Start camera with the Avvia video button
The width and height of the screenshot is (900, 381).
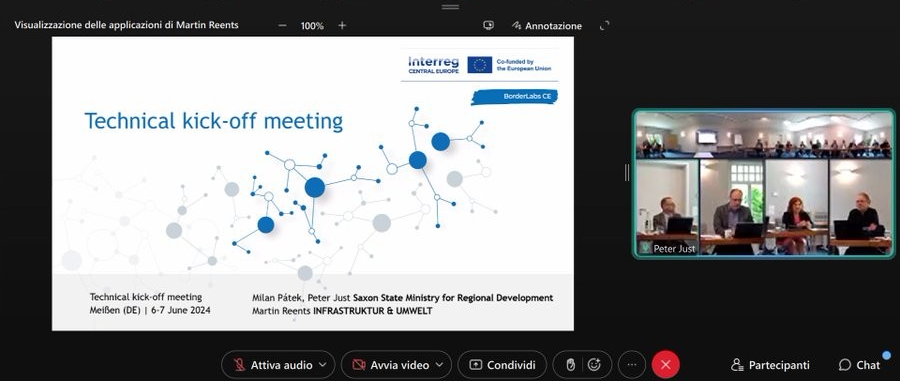391,365
